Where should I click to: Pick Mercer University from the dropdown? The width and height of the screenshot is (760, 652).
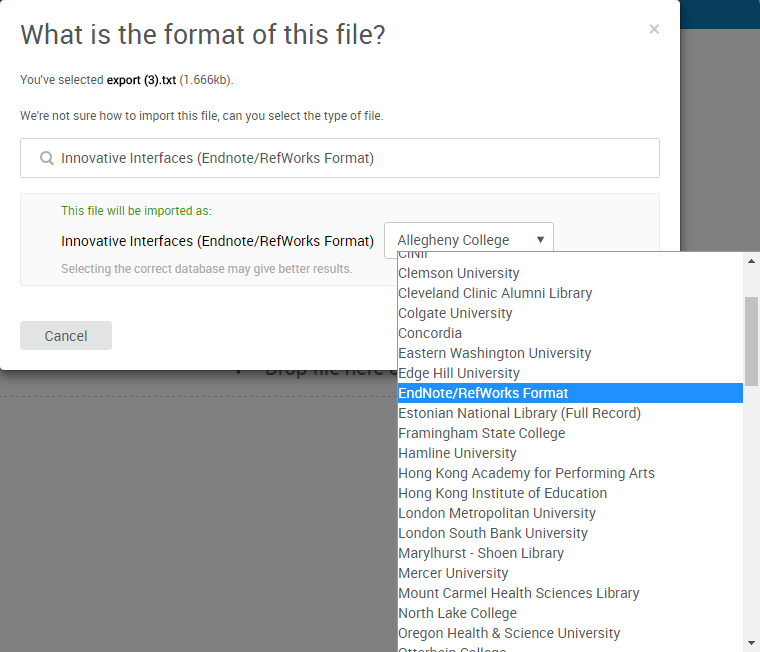click(570, 573)
